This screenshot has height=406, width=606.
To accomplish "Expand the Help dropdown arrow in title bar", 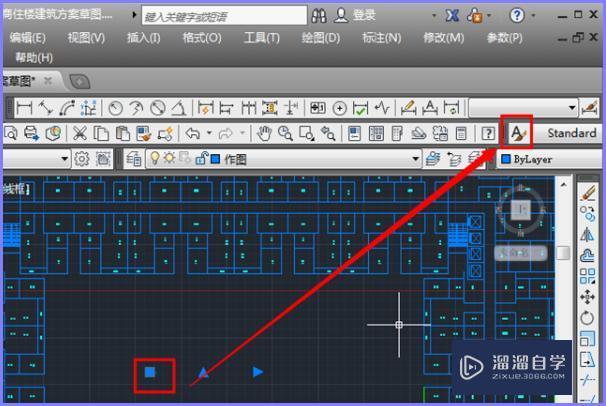I will (x=534, y=16).
